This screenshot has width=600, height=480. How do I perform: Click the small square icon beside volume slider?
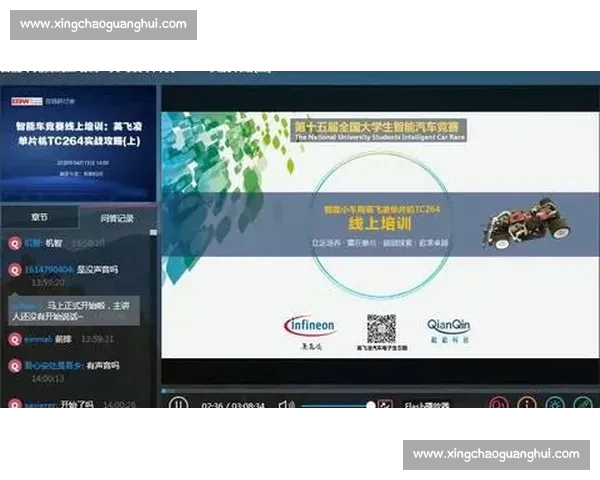tap(386, 405)
